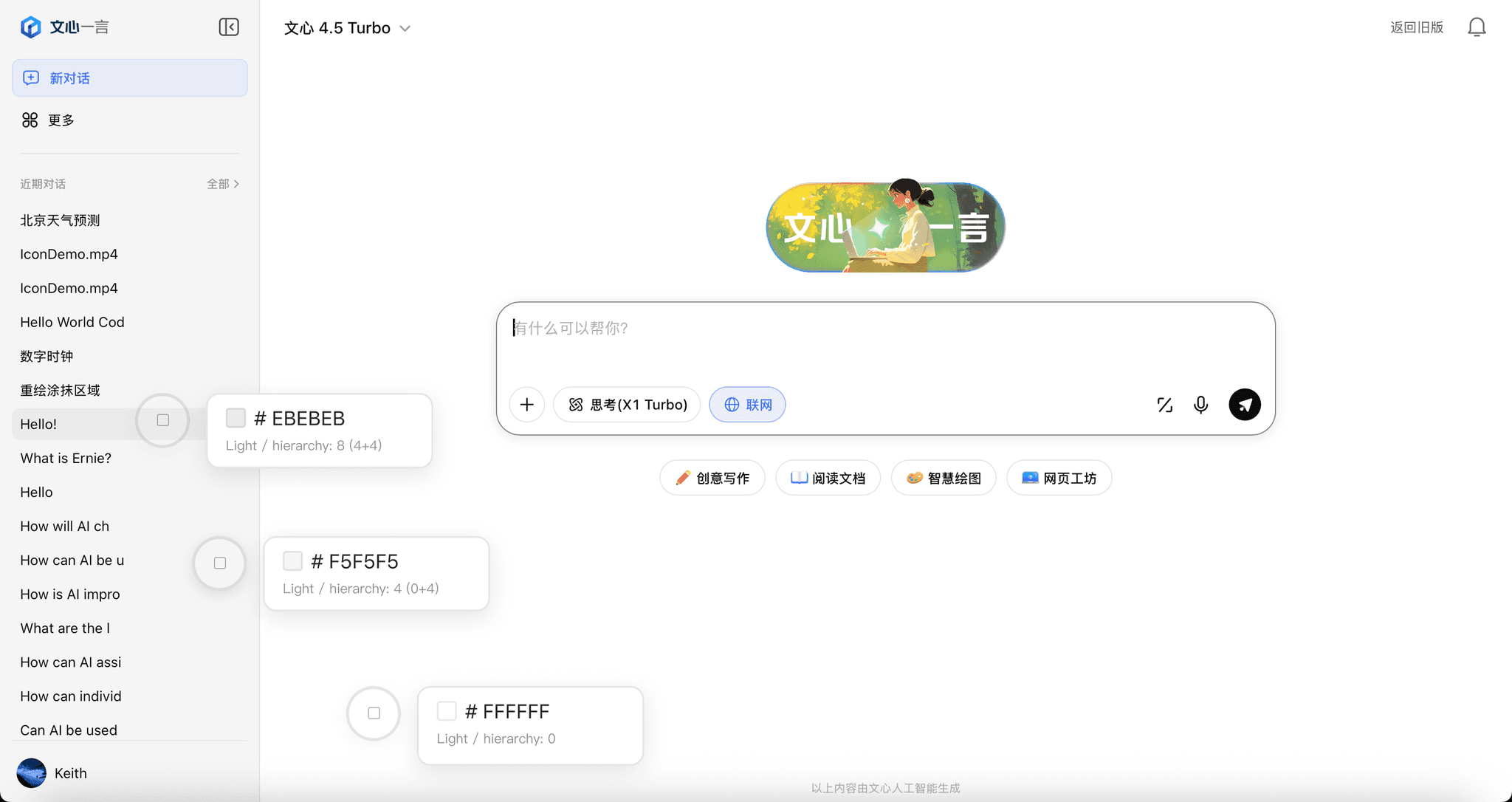The width and height of the screenshot is (1512, 802).
Task: Select the What is Ernie? conversation
Action: click(66, 458)
